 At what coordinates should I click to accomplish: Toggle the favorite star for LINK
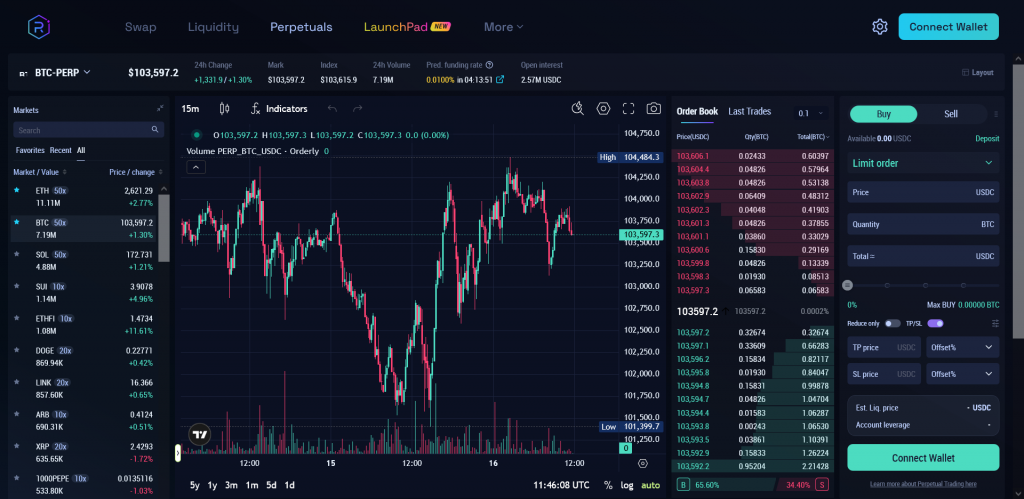point(17,382)
